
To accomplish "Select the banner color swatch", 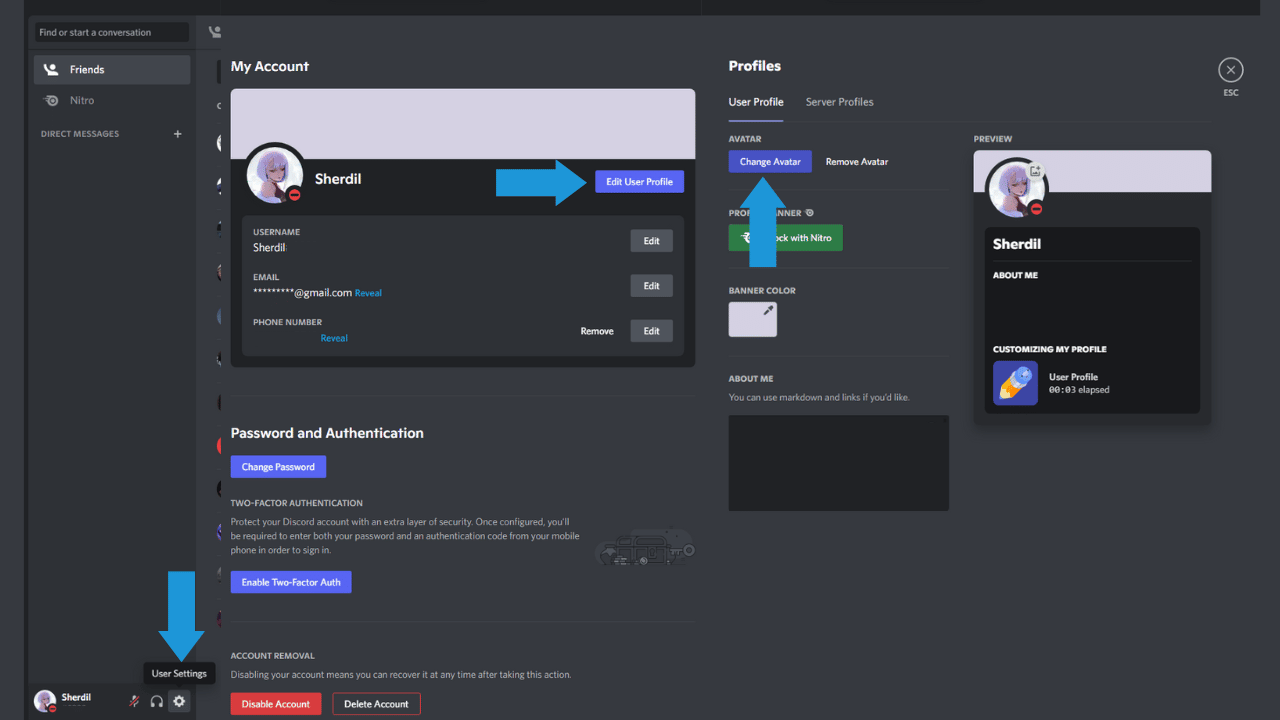I will 752,319.
